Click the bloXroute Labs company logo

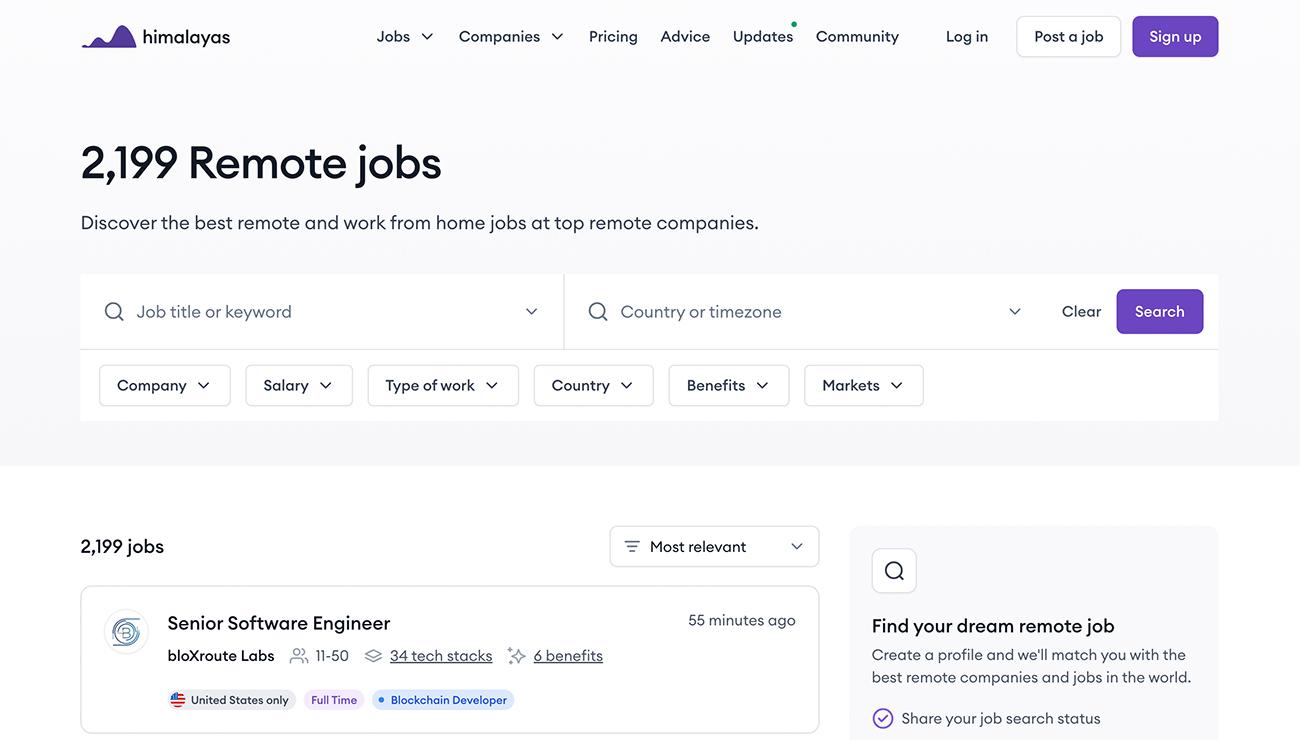point(126,632)
